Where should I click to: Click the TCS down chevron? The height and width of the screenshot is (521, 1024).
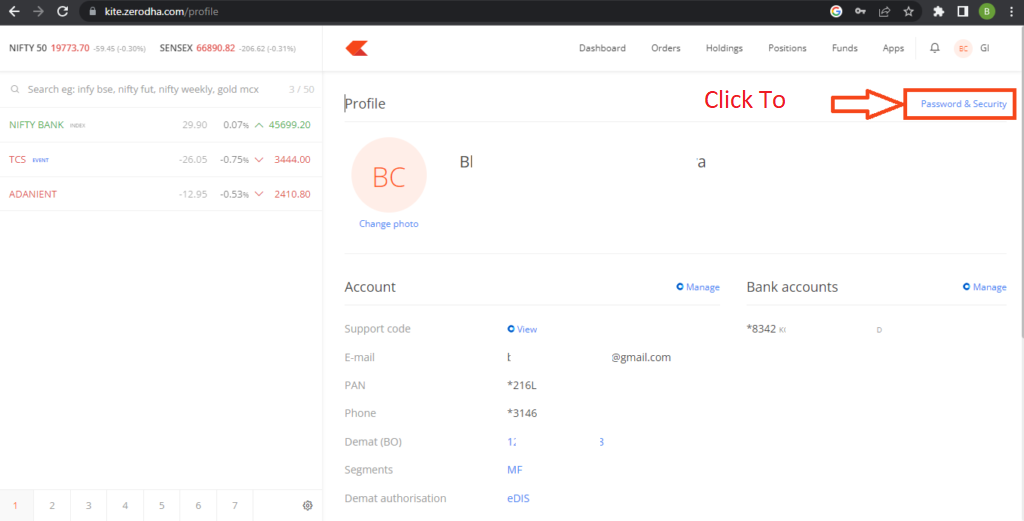(x=259, y=159)
